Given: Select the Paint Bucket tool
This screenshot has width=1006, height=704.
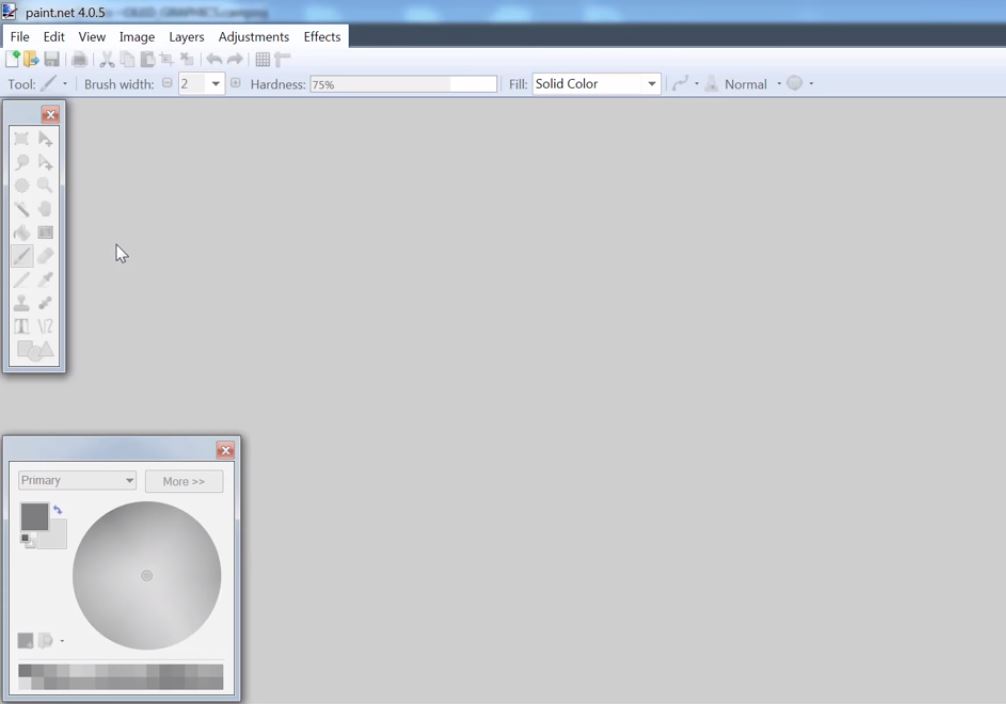Looking at the screenshot, I should click(x=21, y=231).
